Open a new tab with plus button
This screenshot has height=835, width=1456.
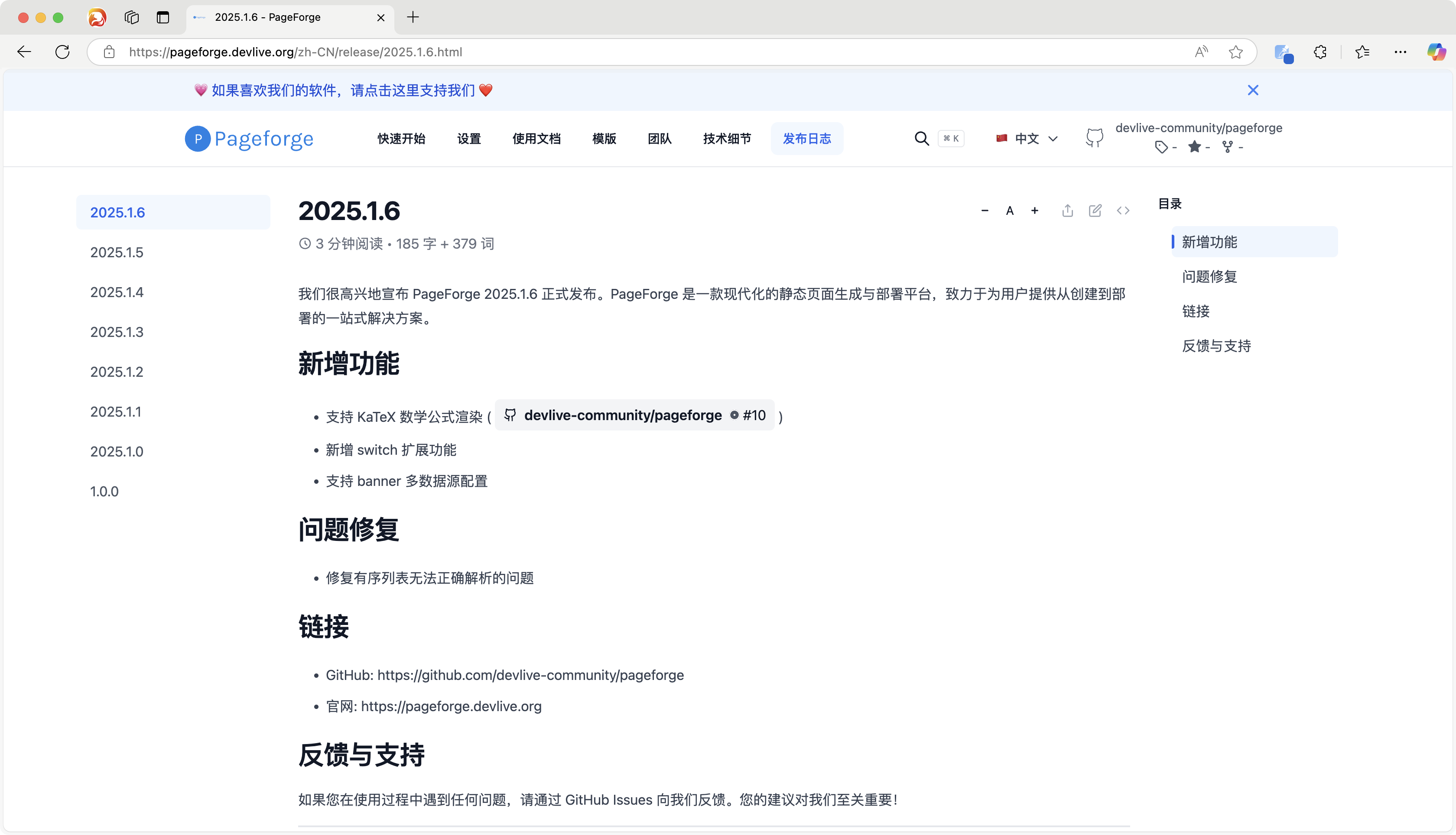tap(413, 17)
